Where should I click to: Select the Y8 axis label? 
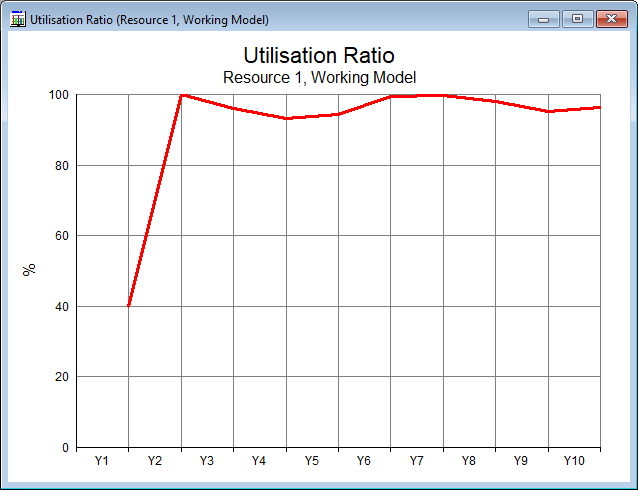tap(469, 461)
